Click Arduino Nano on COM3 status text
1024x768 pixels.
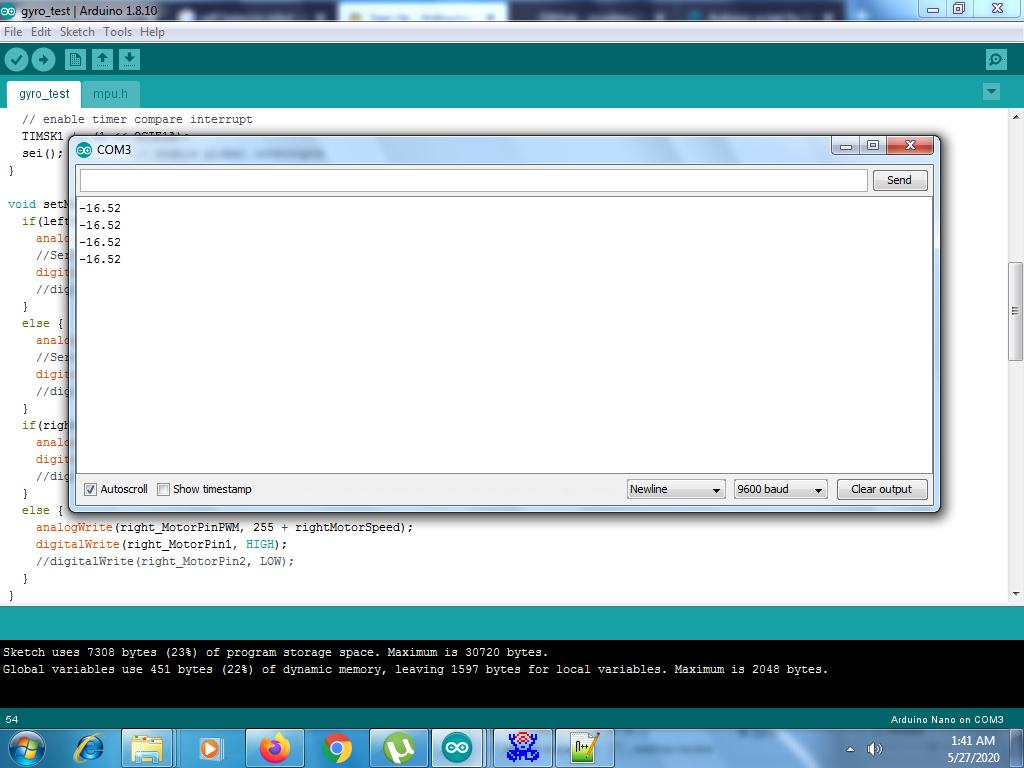(x=947, y=720)
